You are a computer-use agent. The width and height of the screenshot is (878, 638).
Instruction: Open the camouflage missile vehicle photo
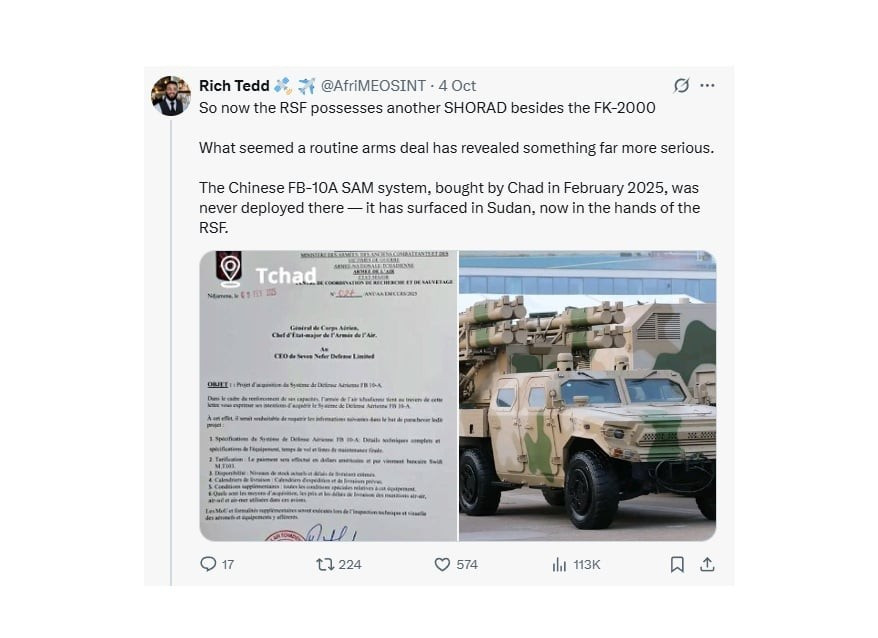pyautogui.click(x=587, y=396)
